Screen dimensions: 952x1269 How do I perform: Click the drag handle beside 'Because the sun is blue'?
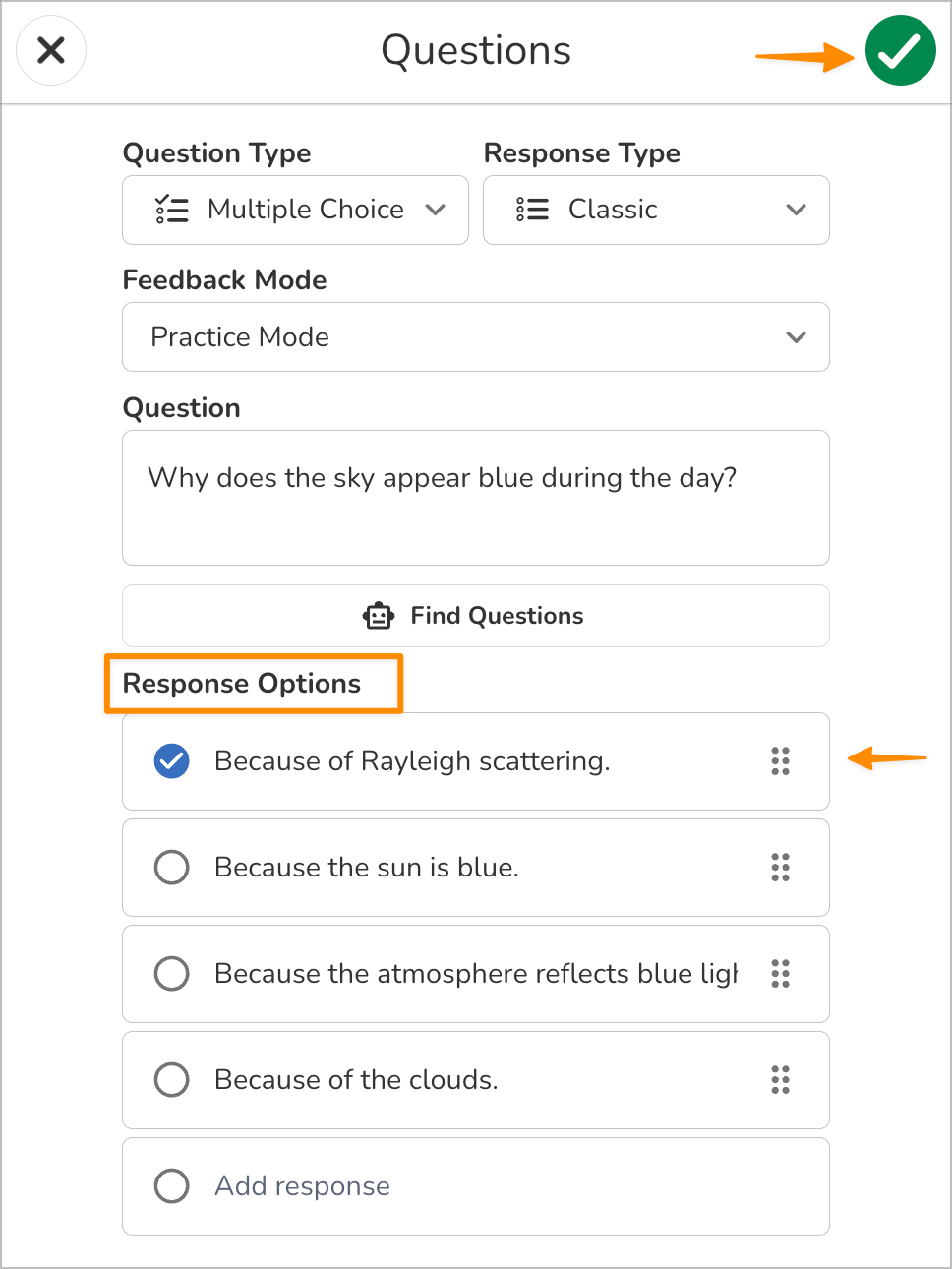(781, 868)
